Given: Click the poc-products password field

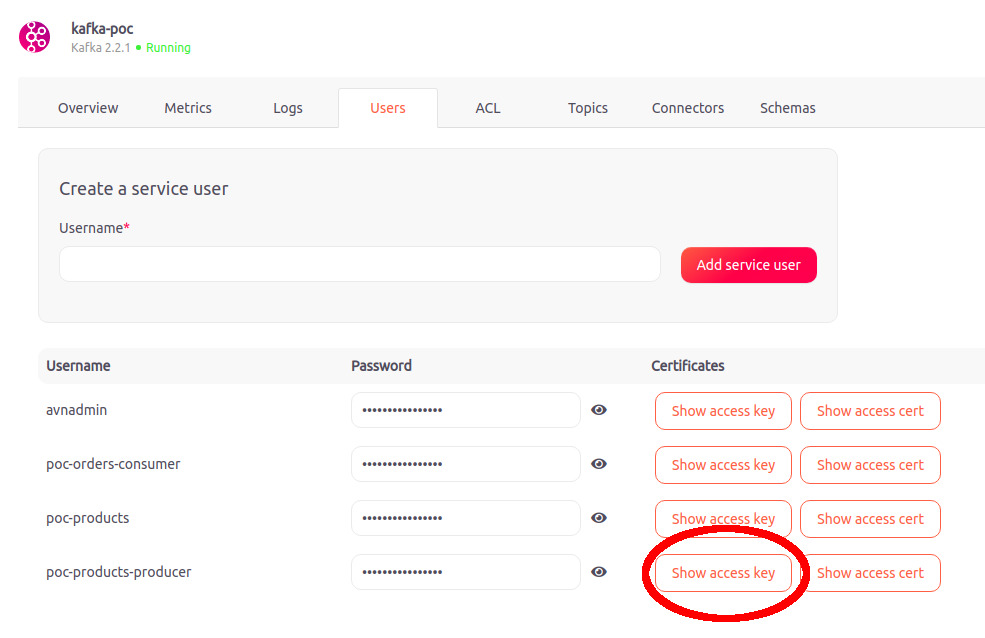Looking at the screenshot, I should pos(465,518).
